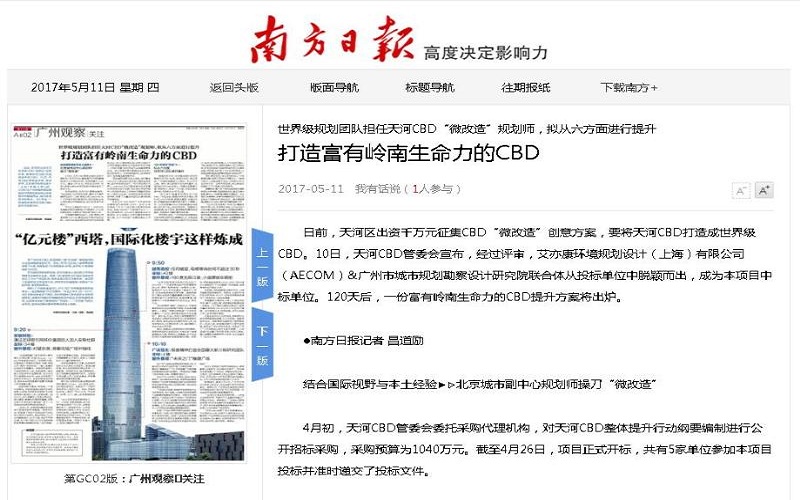Open the 往期报纸 archive picker
Image resolution: width=800 pixels, height=500 pixels.
(525, 87)
